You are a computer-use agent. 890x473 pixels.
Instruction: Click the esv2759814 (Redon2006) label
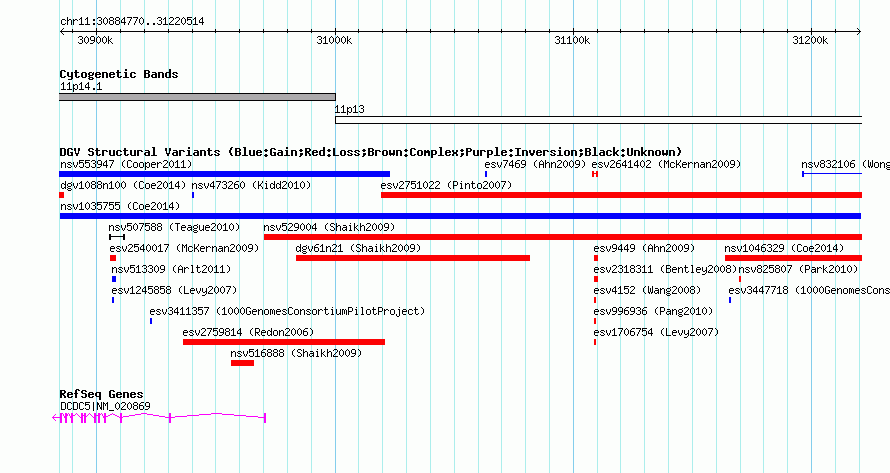click(x=248, y=332)
